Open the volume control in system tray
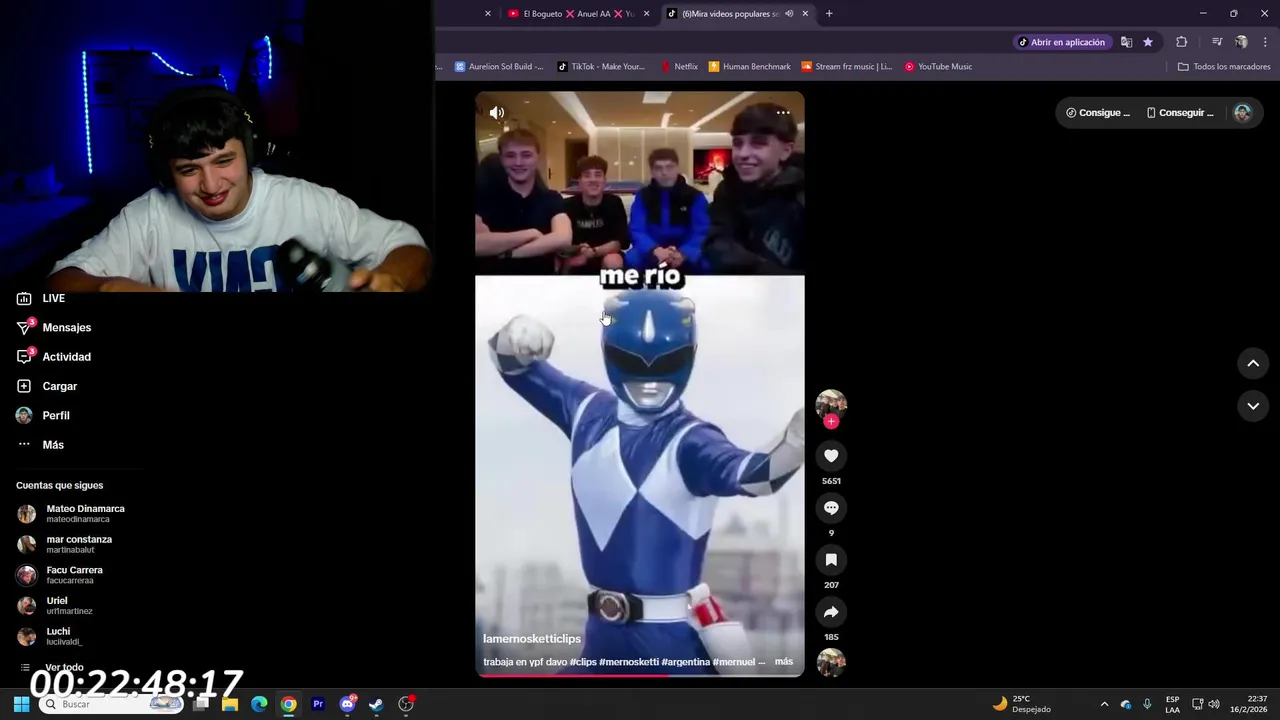The image size is (1280, 720). pos(1214,704)
